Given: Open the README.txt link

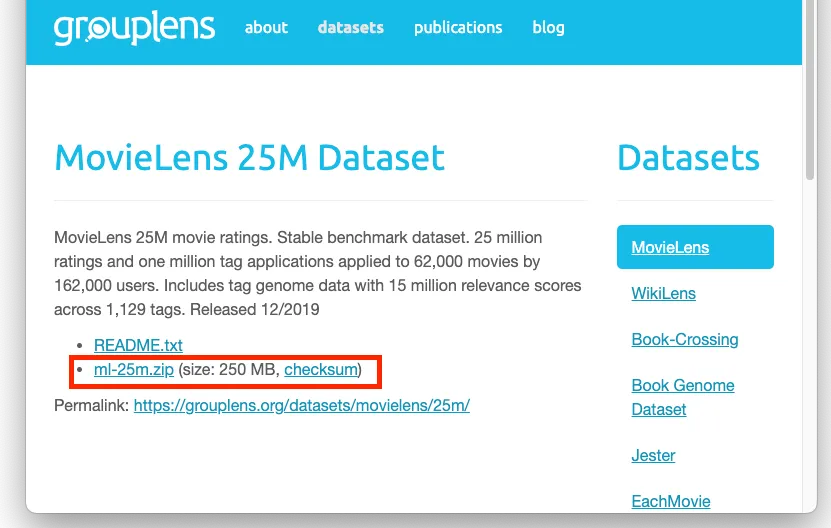Looking at the screenshot, I should point(138,345).
